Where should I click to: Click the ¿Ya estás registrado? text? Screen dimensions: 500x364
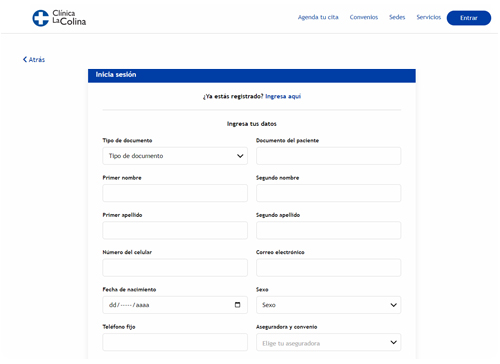(x=233, y=96)
